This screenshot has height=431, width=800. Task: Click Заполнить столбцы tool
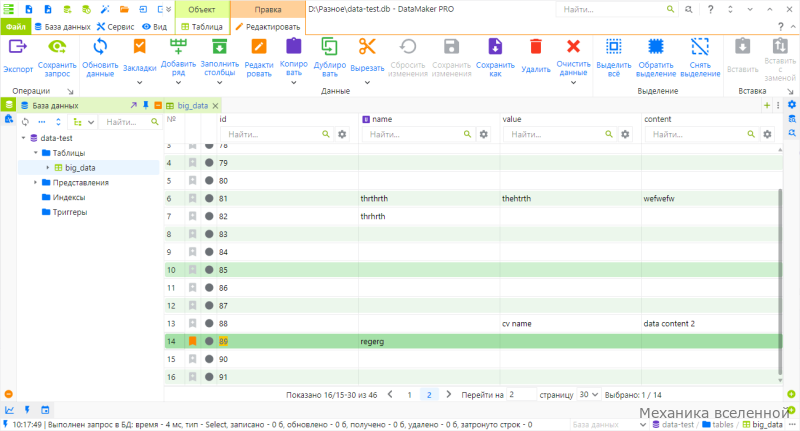219,46
